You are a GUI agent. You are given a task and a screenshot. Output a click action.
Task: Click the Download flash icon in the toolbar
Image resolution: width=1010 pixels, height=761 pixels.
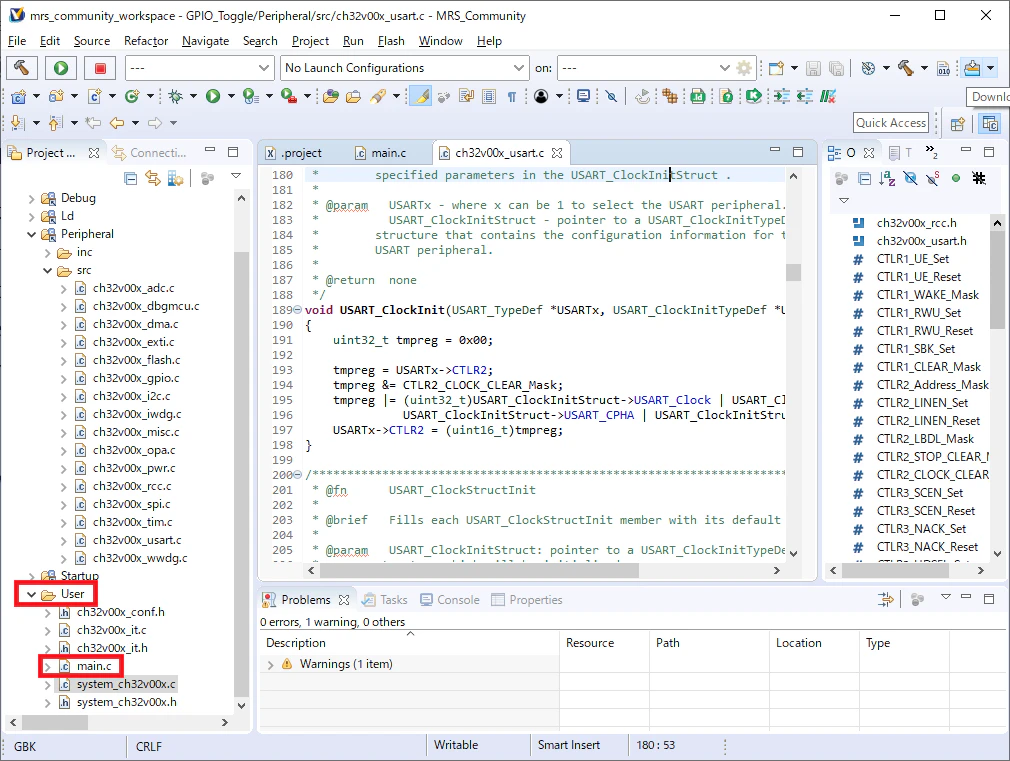pyautogui.click(x=973, y=68)
